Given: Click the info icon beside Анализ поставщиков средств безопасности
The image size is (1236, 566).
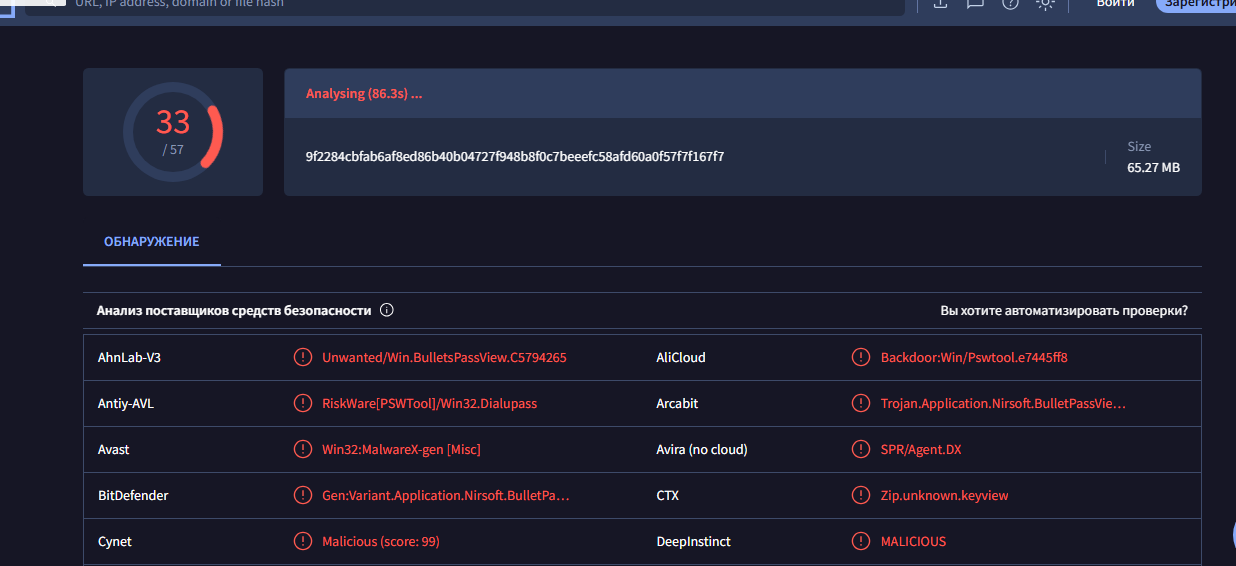Looking at the screenshot, I should [387, 310].
